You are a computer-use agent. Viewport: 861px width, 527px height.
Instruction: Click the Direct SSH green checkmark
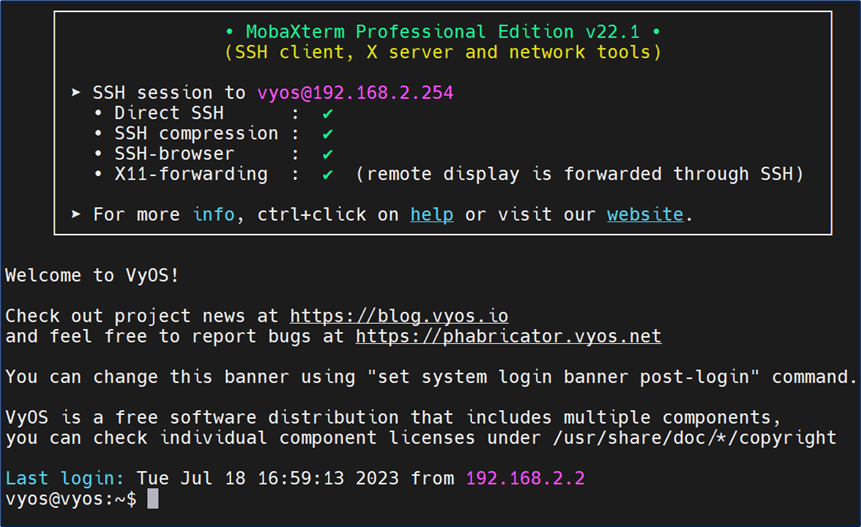pos(327,114)
